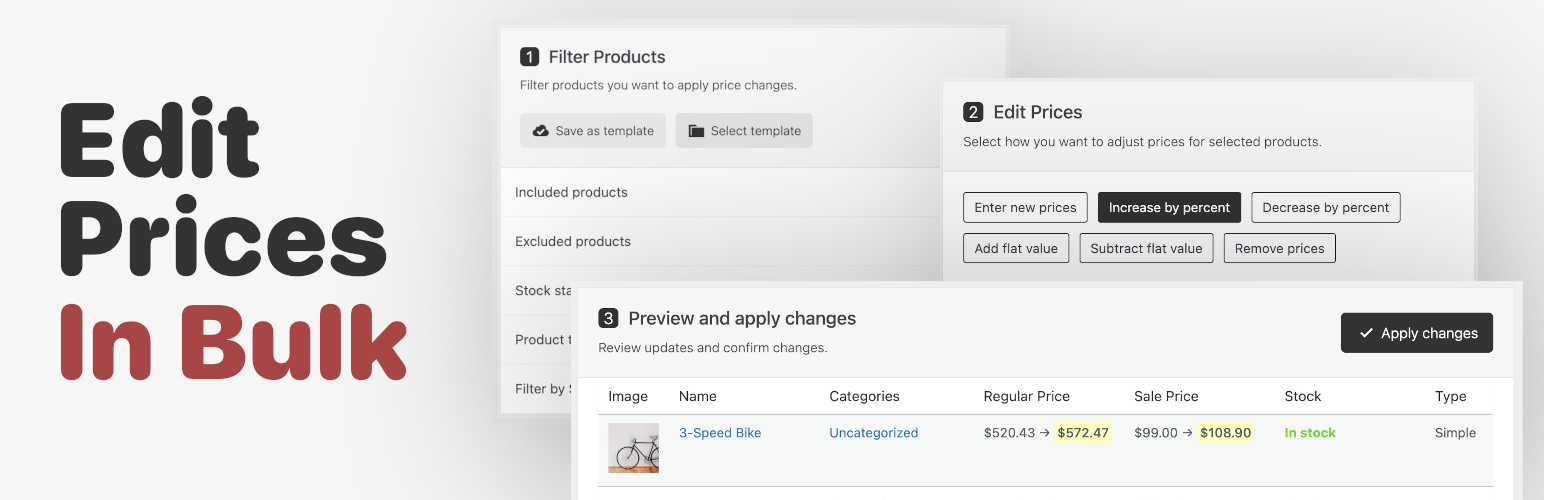Click the bike product thumbnail image
Screen dimensions: 1544x500
tap(633, 448)
